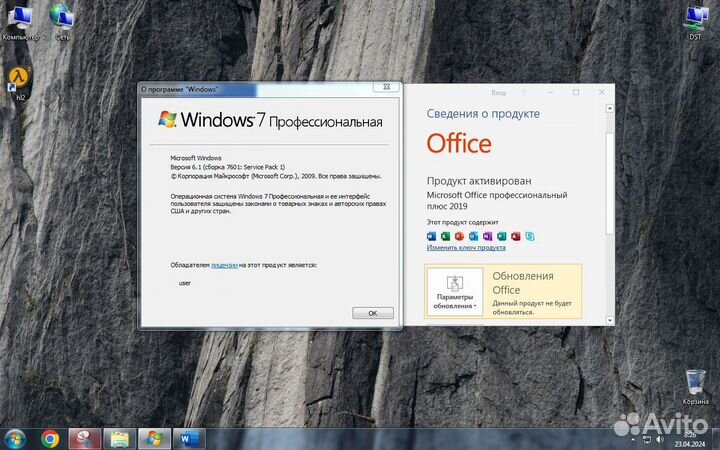This screenshot has width=720, height=450.
Task: Click the Excel icon in Office product list
Action: coord(445,236)
